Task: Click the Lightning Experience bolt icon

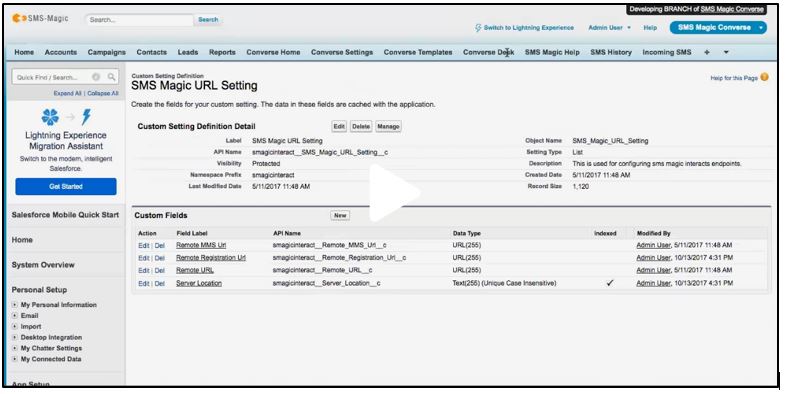Action: [x=86, y=117]
